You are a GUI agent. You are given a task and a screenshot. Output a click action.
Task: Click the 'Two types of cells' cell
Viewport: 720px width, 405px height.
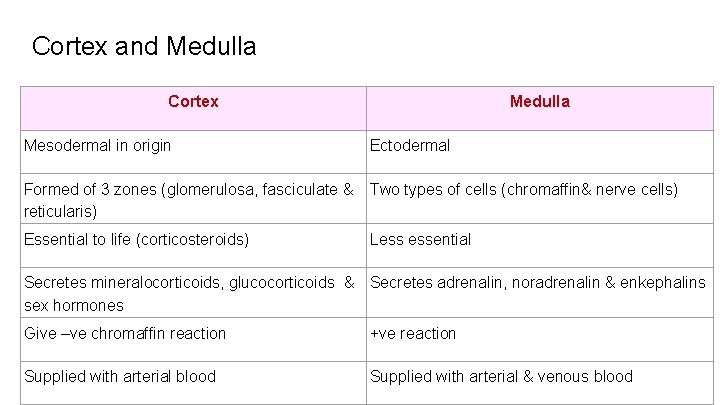523,189
